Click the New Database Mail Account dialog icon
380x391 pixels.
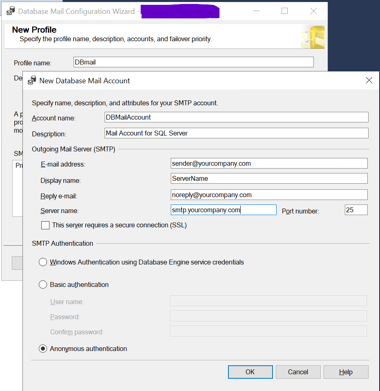click(32, 81)
